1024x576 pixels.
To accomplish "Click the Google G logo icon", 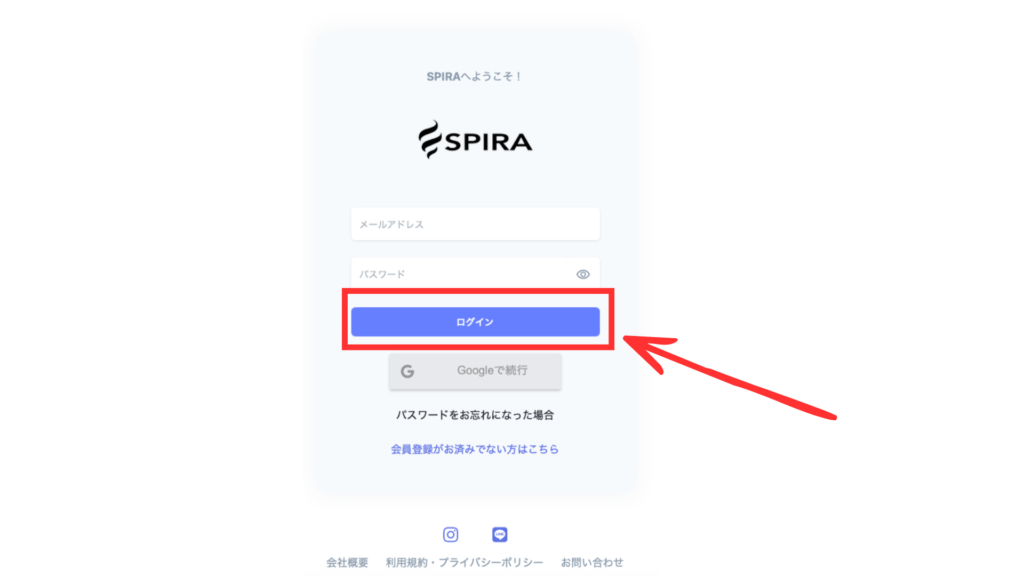I will pyautogui.click(x=408, y=371).
